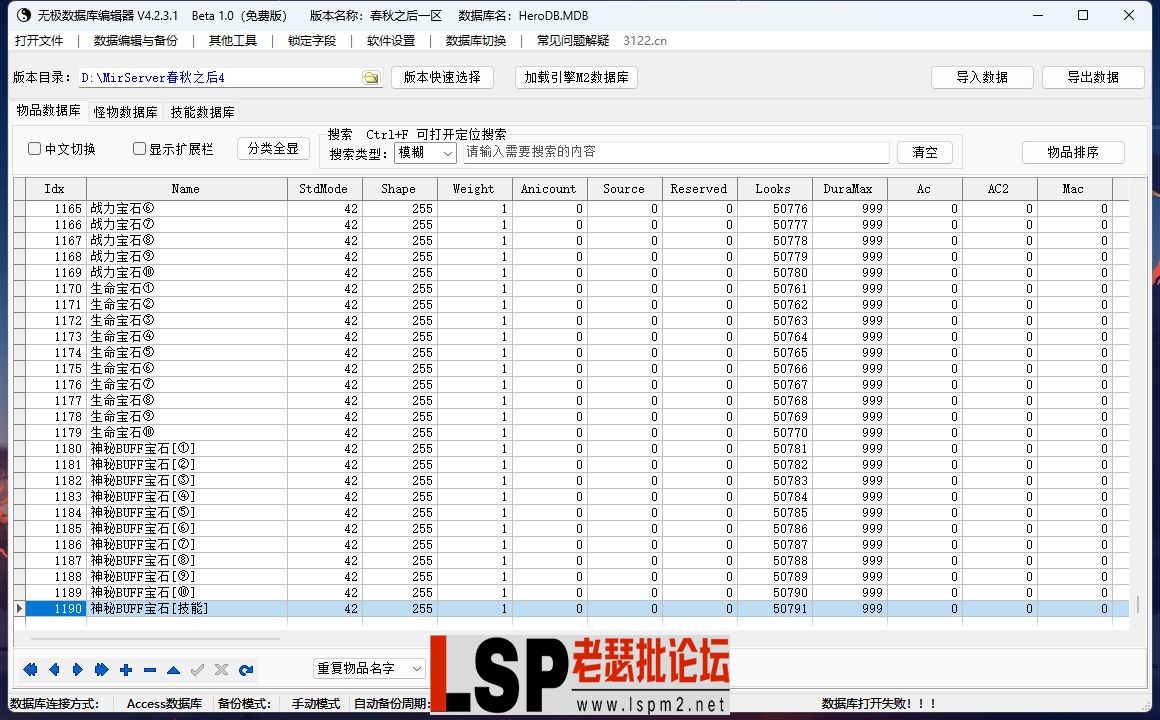Select the row named 生命宝石⑤

tap(571, 352)
